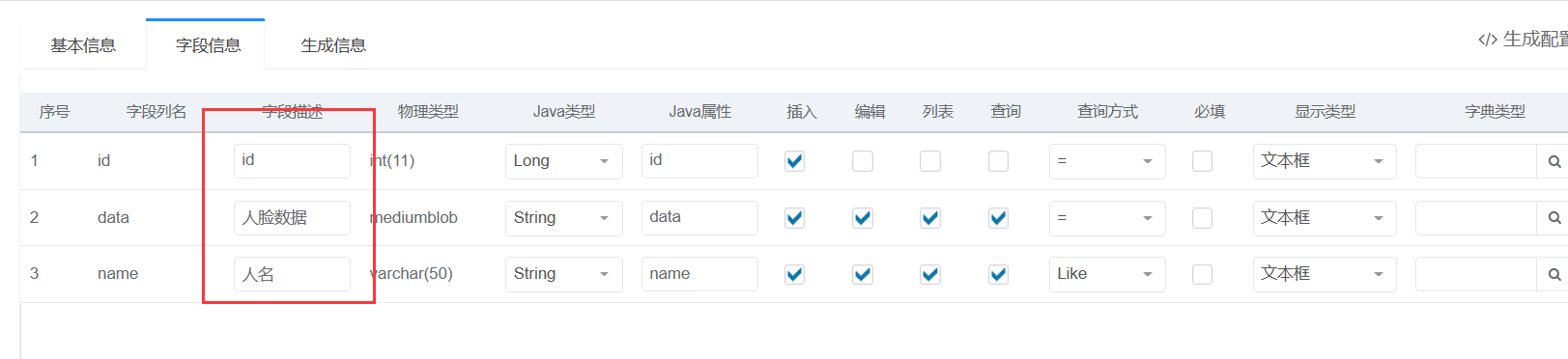1568x359 pixels.
Task: Select the 字段信息 tab
Action: coord(209,45)
